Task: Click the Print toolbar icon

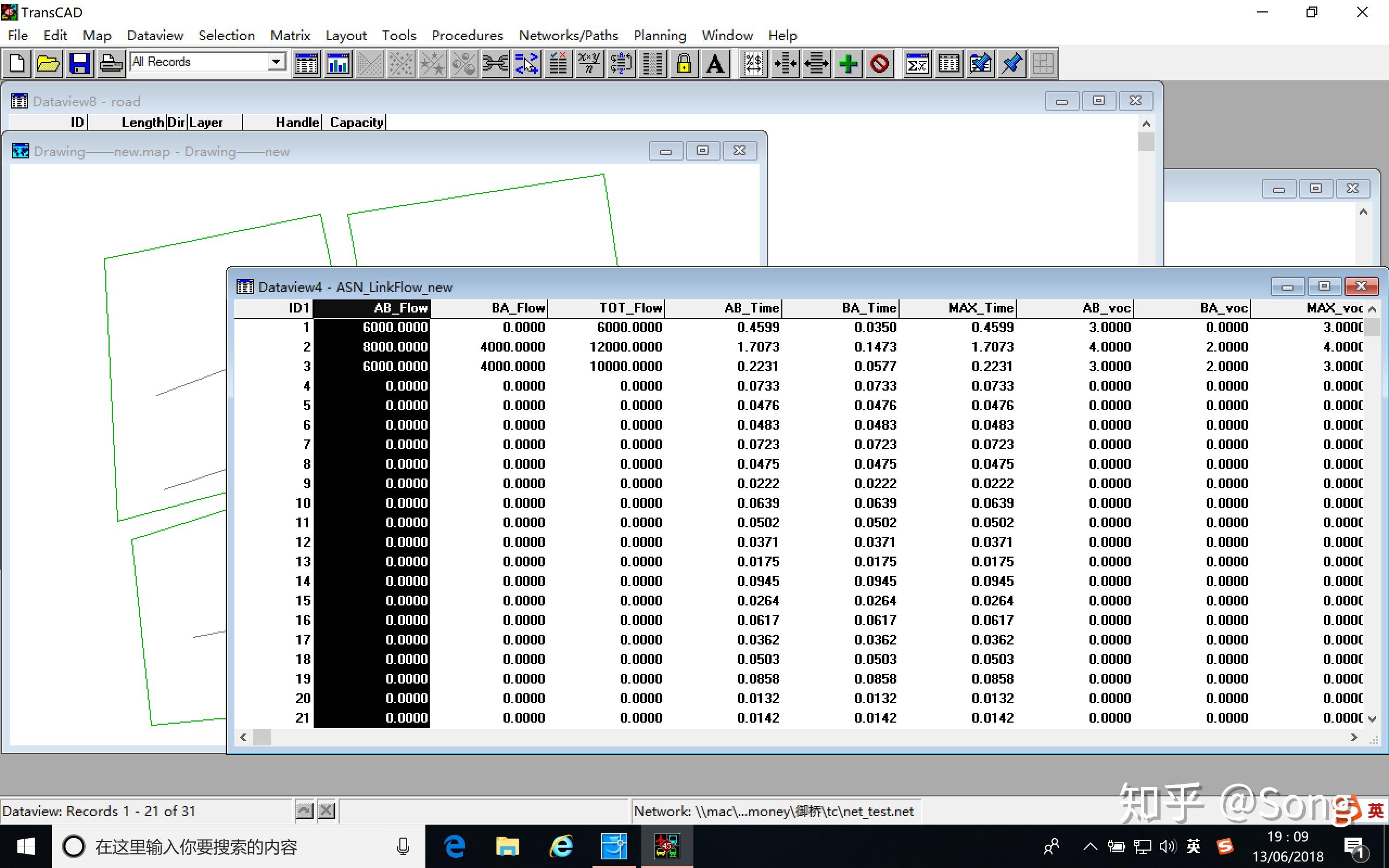Action: tap(110, 63)
